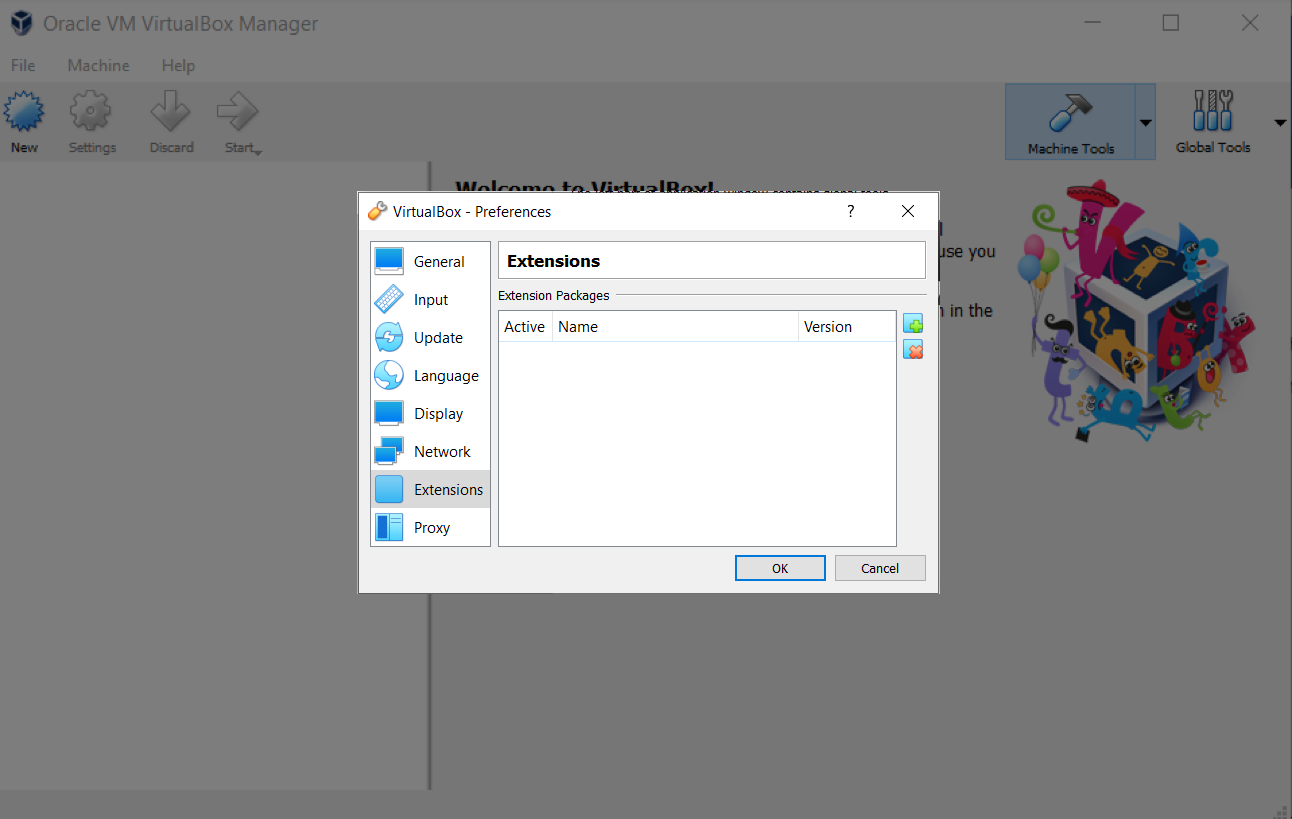The height and width of the screenshot is (819, 1292).
Task: Open the Network preferences section
Action: (x=430, y=452)
